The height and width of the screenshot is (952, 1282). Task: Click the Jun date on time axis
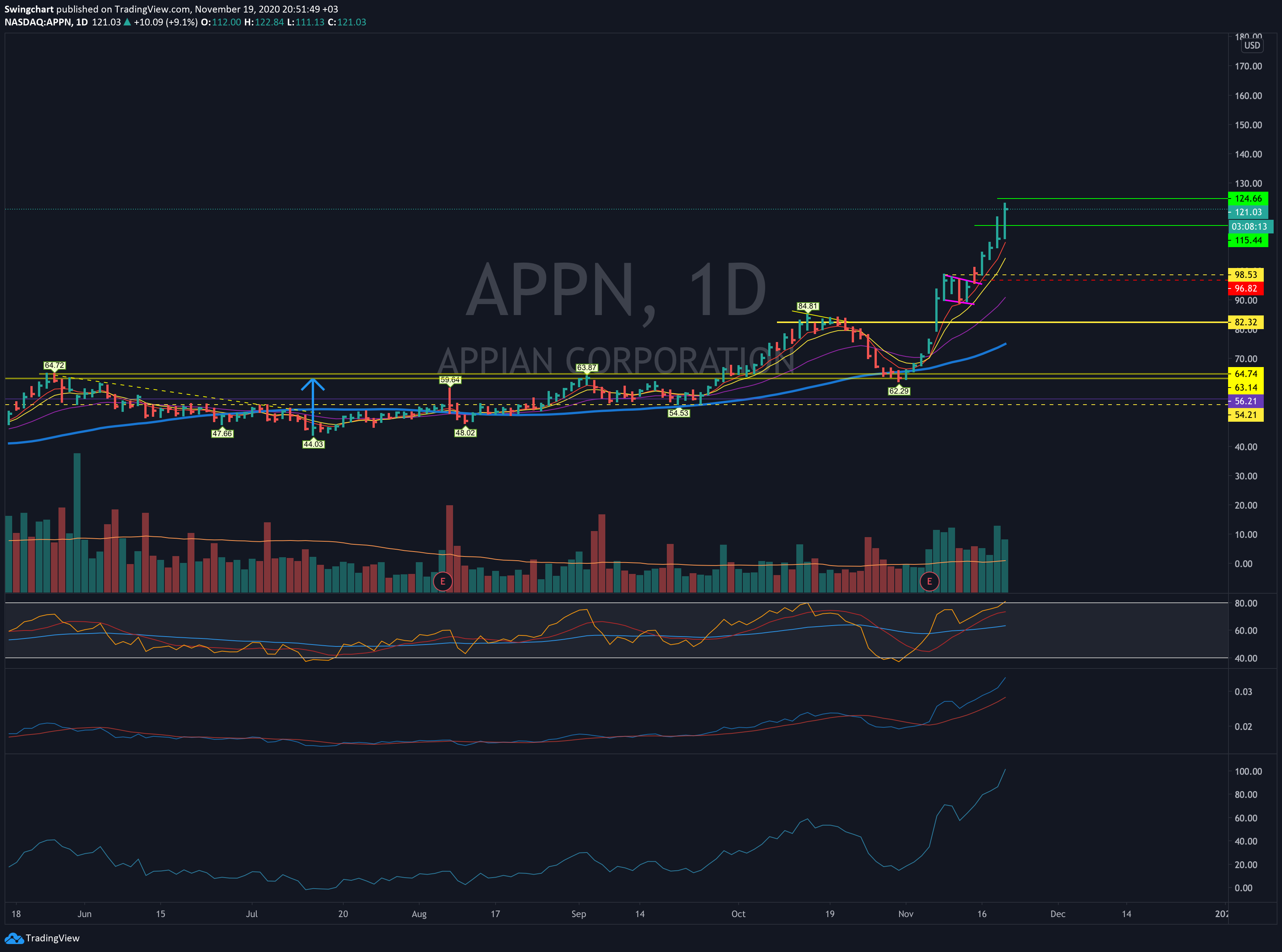point(84,914)
